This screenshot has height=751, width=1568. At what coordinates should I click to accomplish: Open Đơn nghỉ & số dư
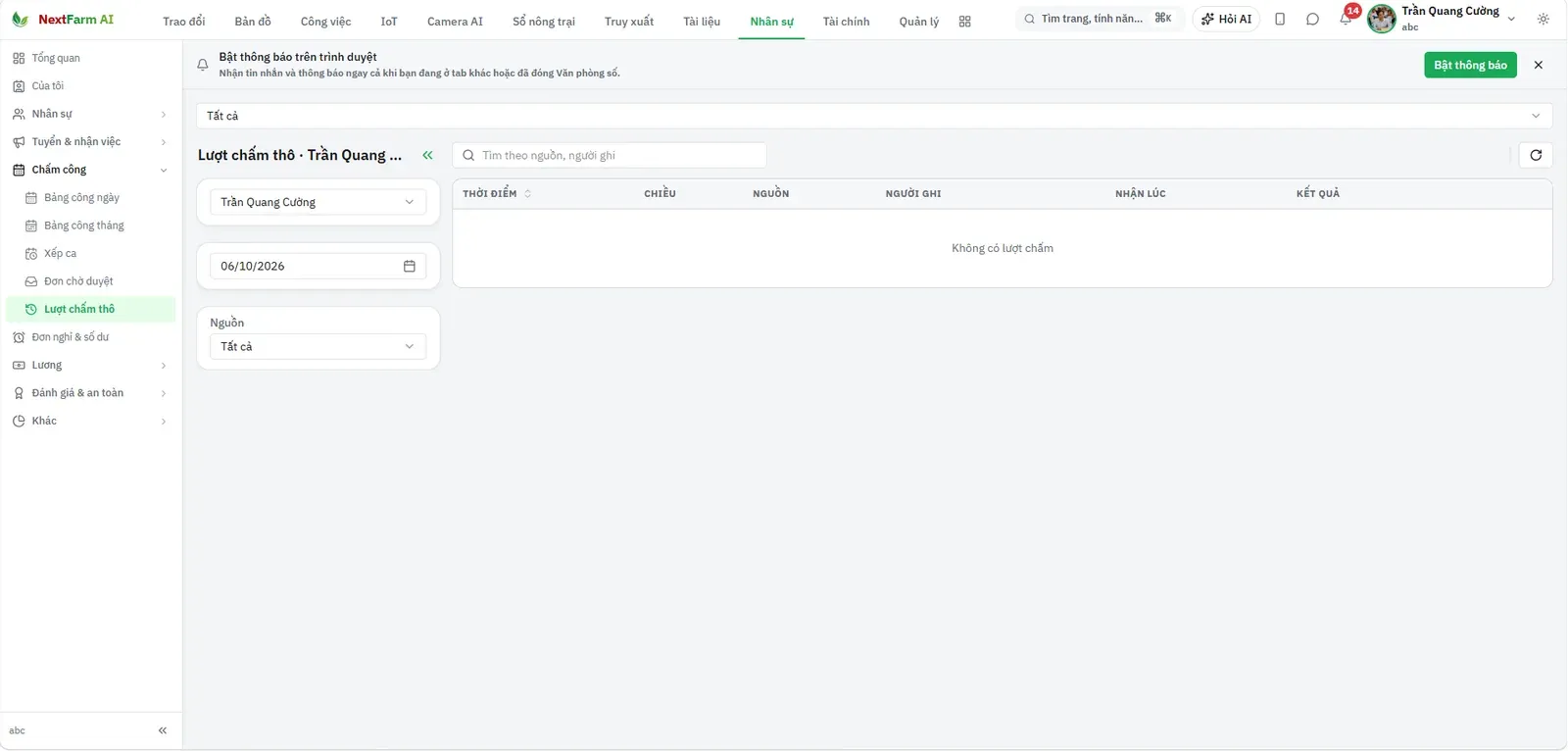[91, 337]
